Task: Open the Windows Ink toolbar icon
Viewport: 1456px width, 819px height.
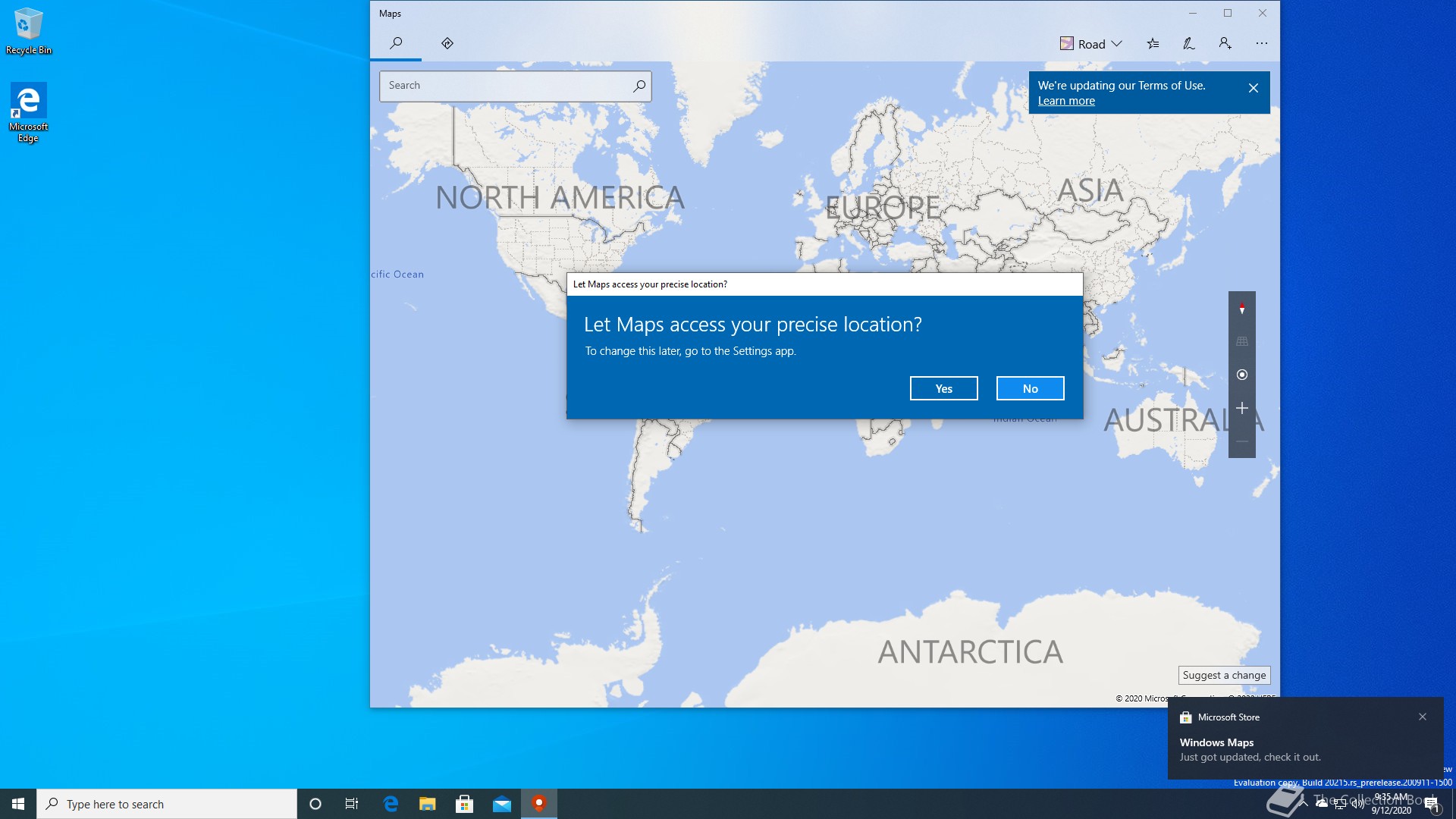Action: [1189, 44]
